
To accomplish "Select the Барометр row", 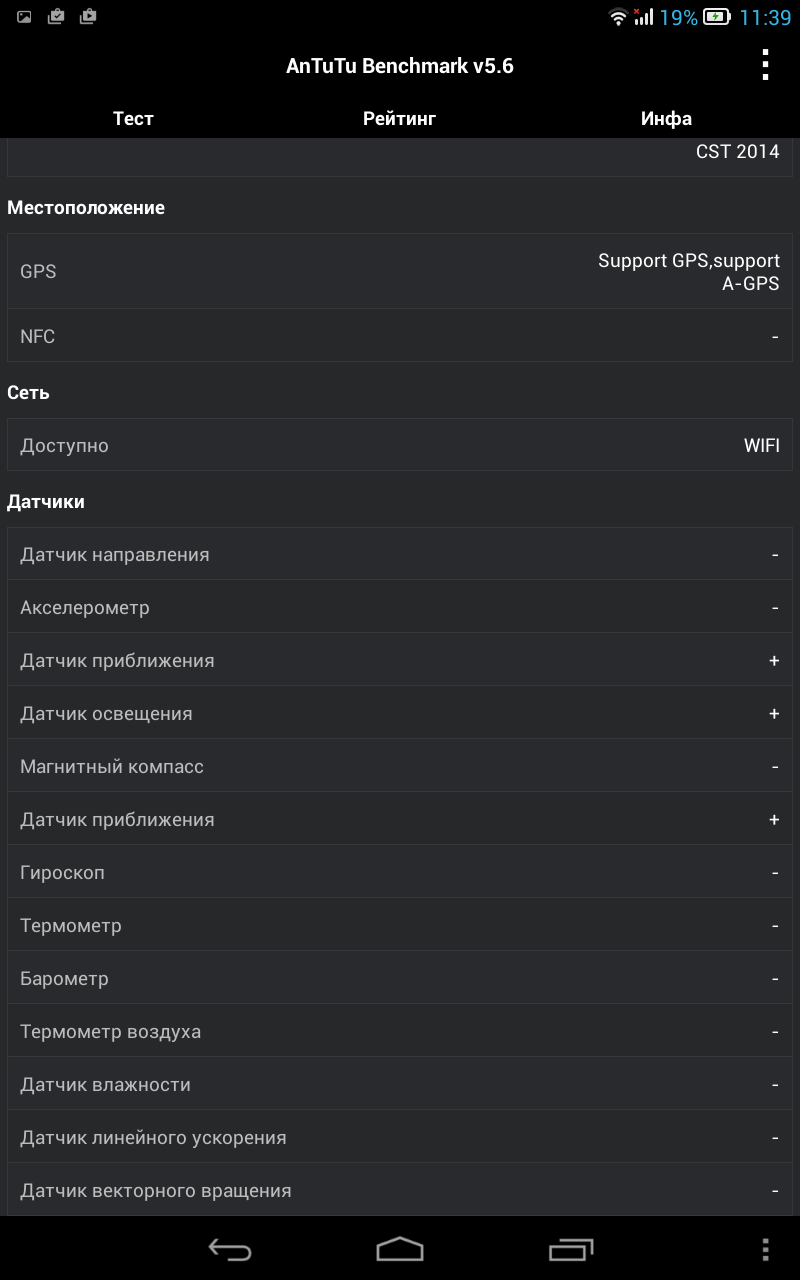I will coord(400,978).
